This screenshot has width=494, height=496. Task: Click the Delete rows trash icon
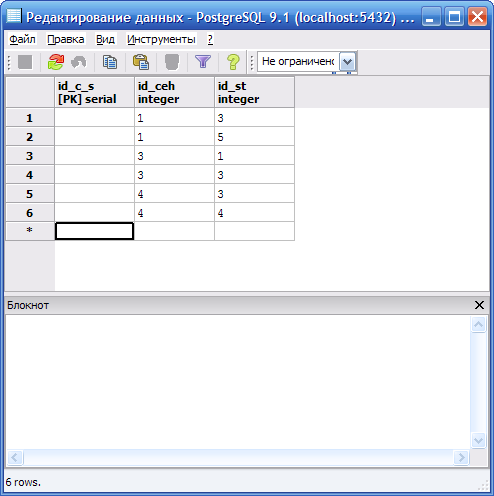coord(172,62)
